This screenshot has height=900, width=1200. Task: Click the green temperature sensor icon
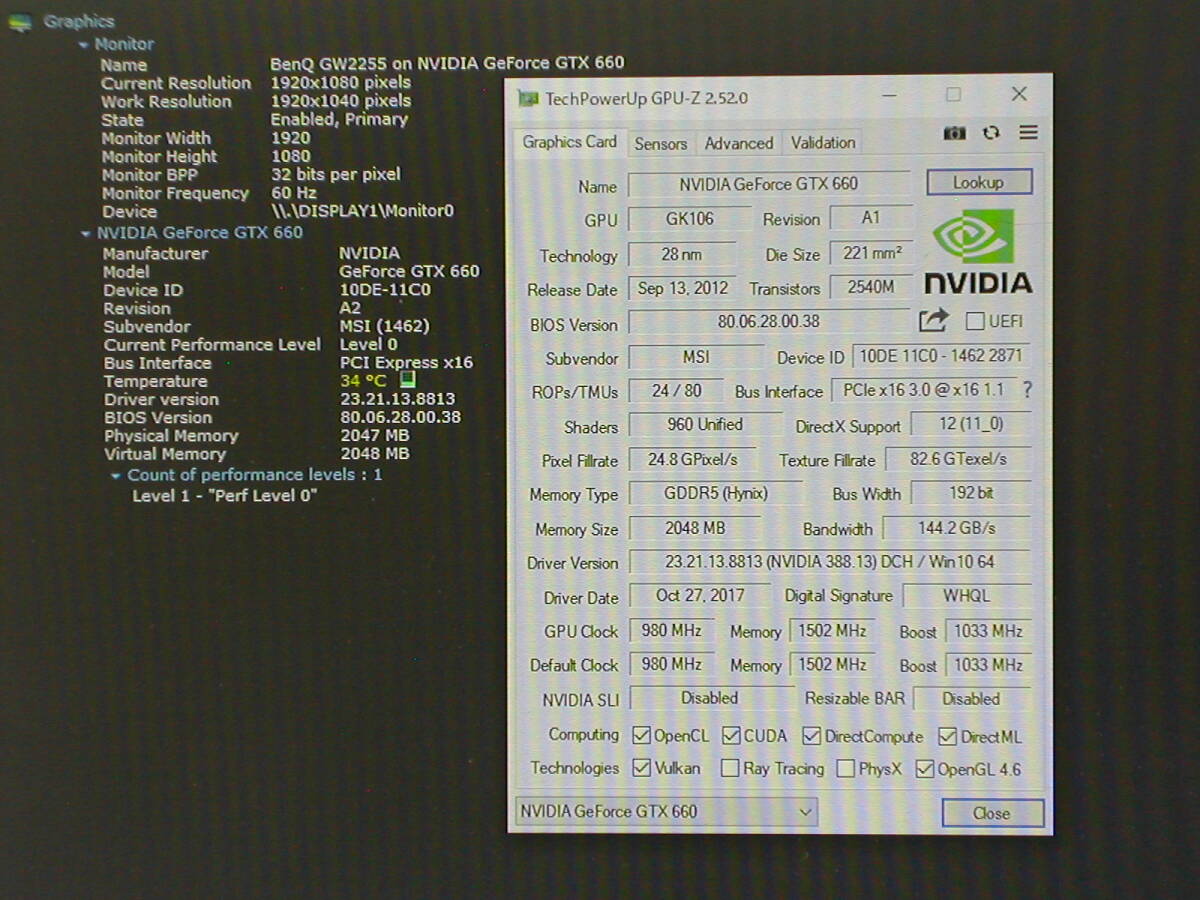(x=407, y=380)
